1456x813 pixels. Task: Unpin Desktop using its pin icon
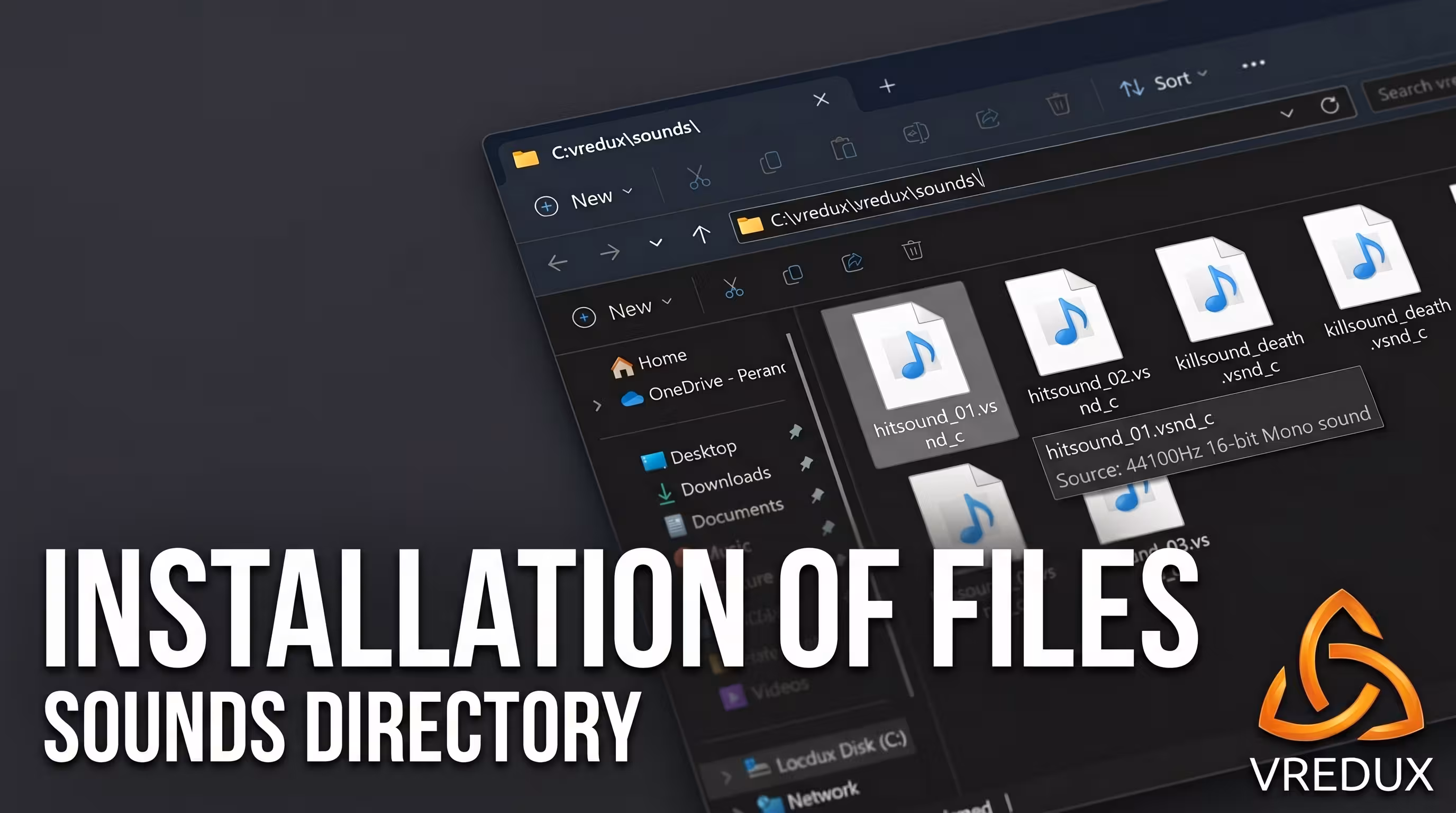[x=795, y=431]
